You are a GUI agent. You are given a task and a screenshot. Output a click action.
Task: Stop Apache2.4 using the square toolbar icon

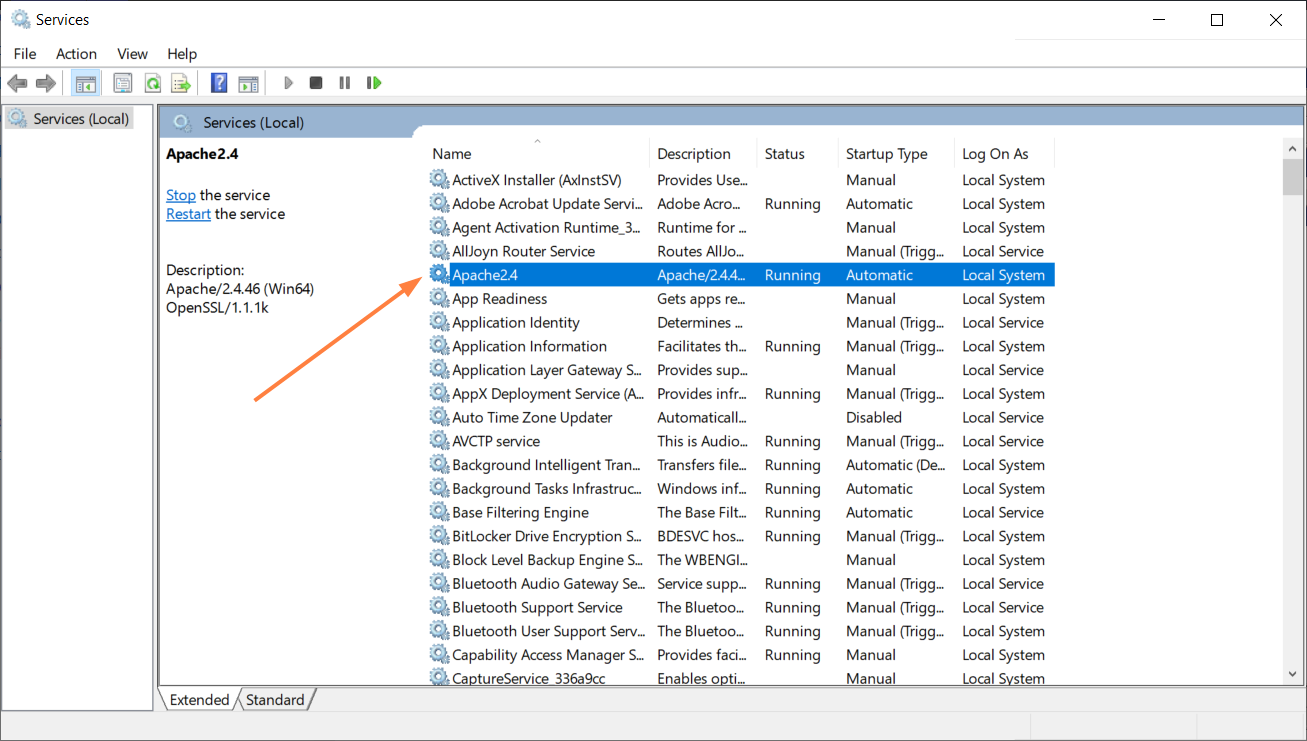(x=315, y=82)
